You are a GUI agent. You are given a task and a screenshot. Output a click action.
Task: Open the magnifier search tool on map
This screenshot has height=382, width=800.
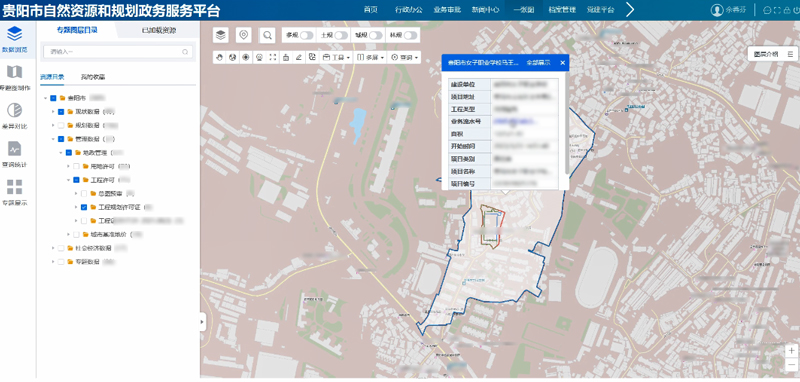click(x=267, y=35)
